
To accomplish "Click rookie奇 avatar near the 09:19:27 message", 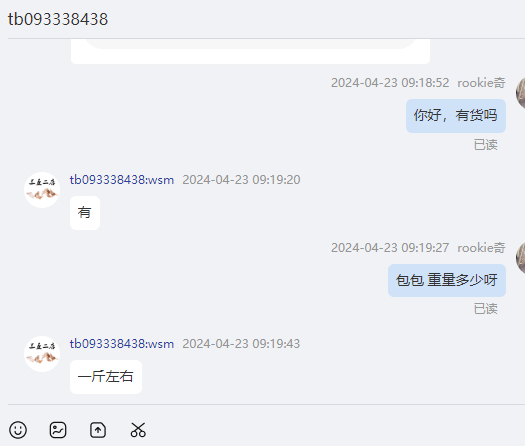I will pos(520,258).
